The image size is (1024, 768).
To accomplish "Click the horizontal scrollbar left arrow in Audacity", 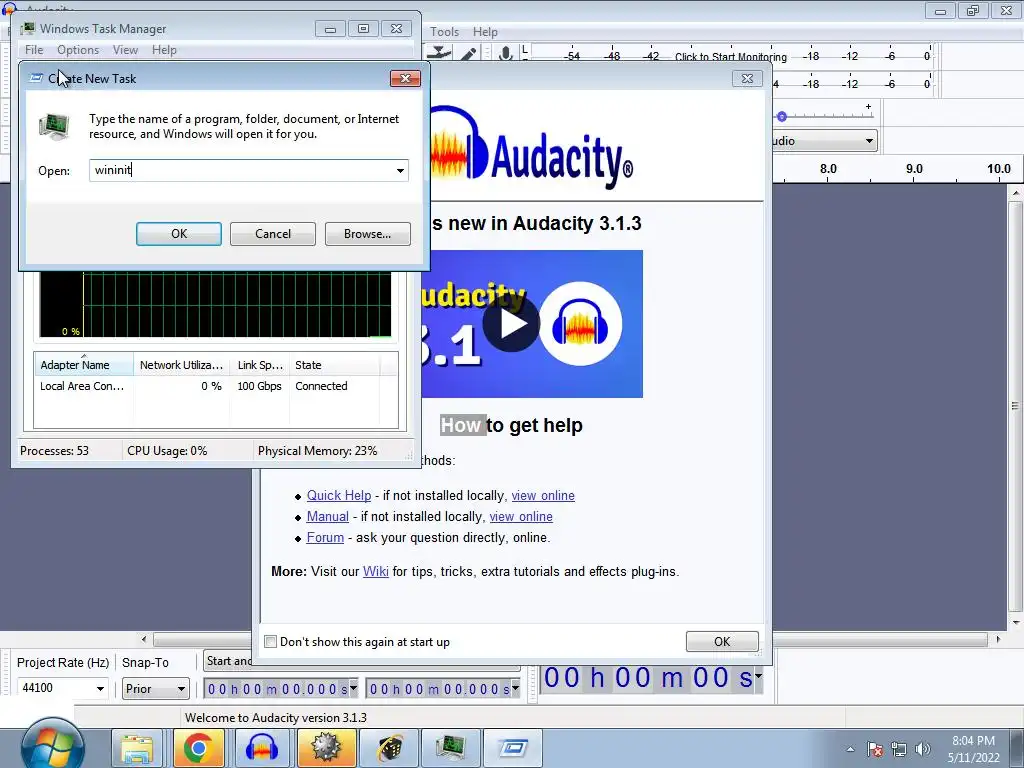I will coord(144,639).
